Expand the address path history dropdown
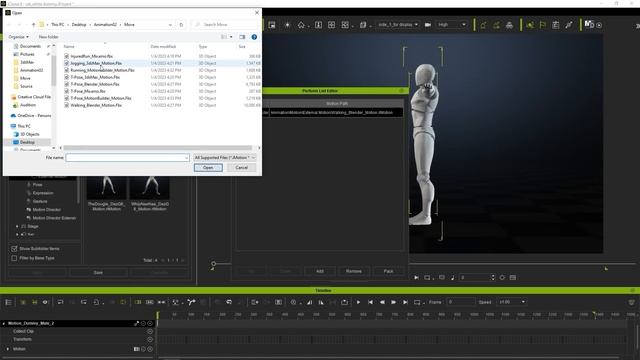This screenshot has height=360, width=640. 170,24
